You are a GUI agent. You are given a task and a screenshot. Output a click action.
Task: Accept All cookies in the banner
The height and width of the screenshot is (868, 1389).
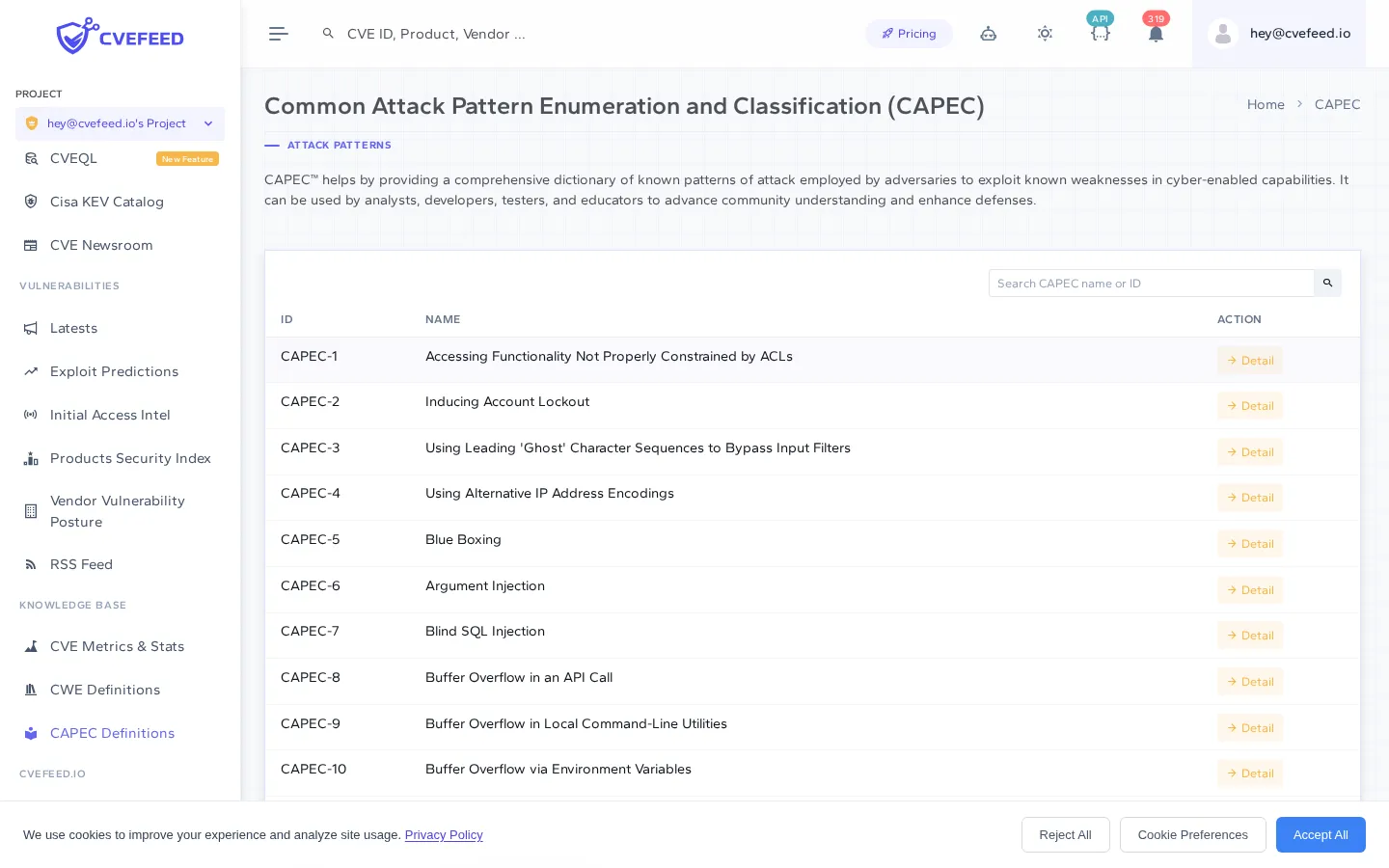[x=1321, y=835]
